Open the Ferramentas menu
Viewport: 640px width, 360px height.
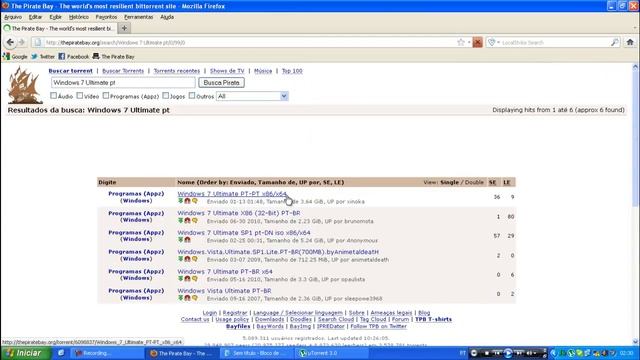click(x=138, y=17)
